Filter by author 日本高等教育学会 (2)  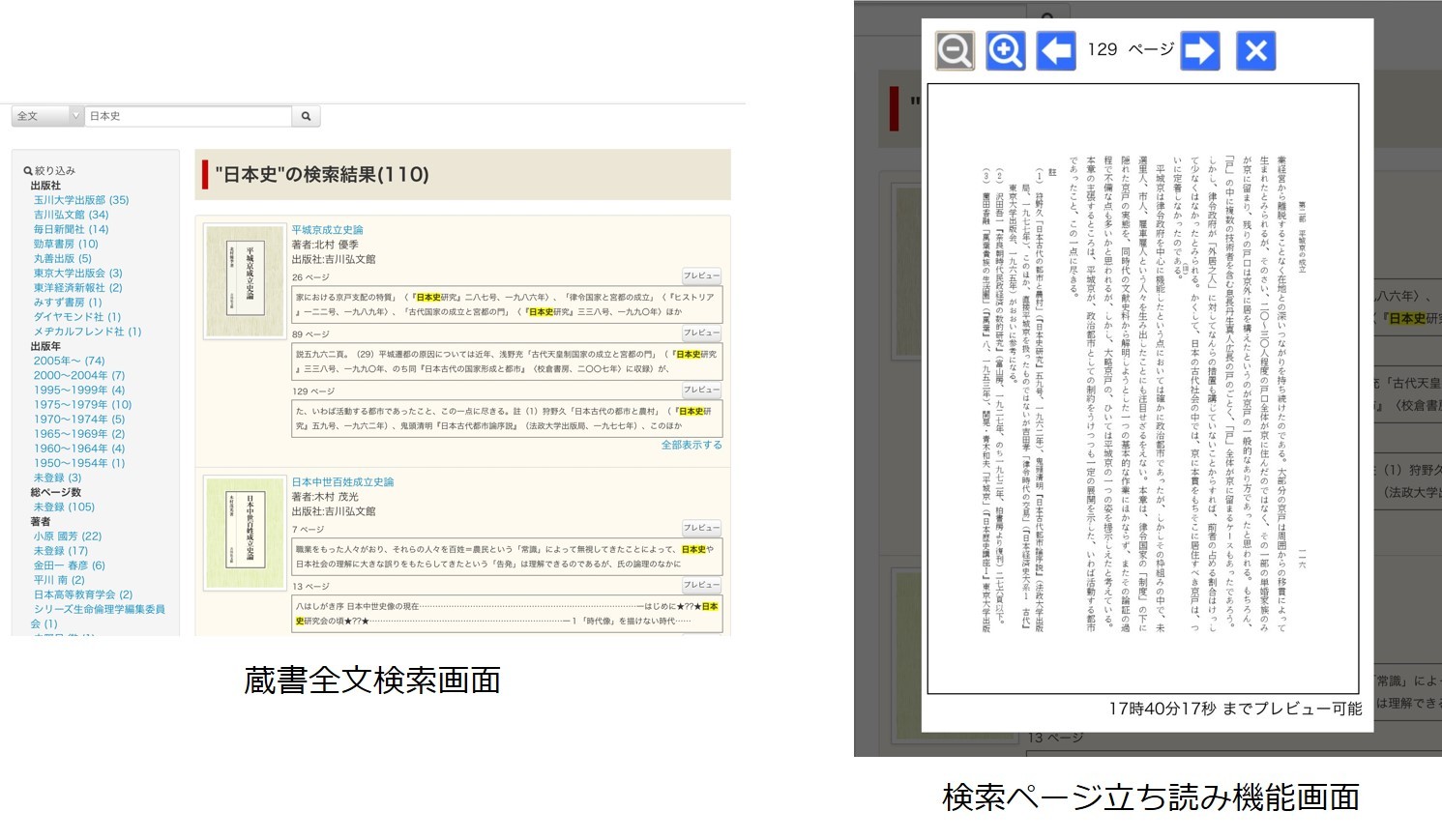pyautogui.click(x=83, y=594)
